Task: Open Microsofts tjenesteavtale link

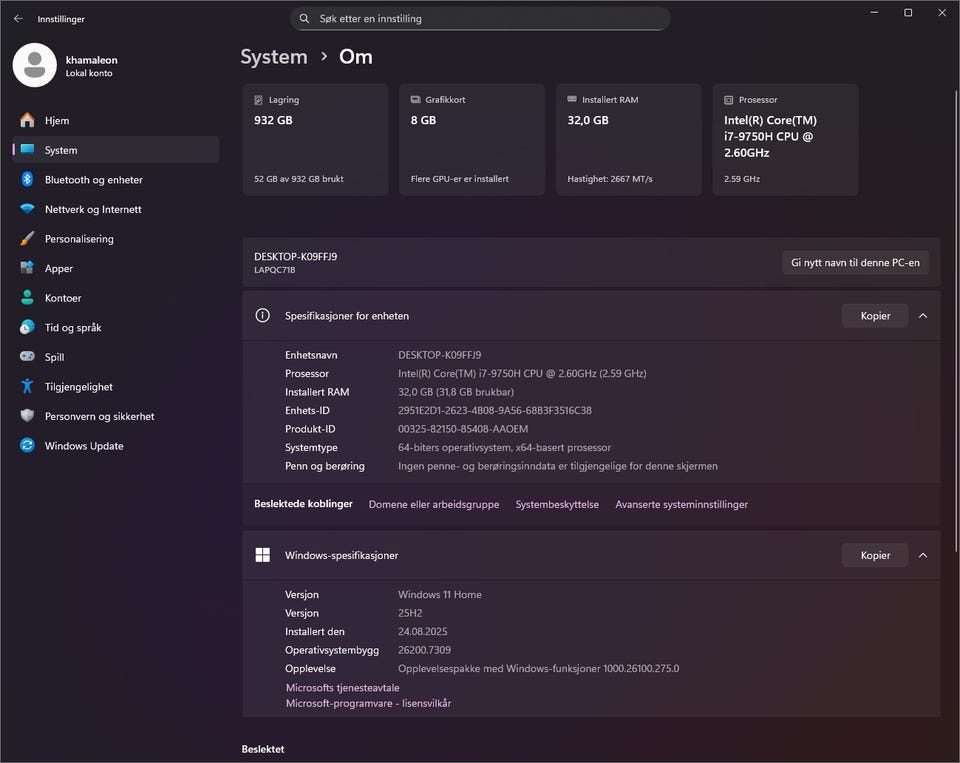Action: (342, 688)
